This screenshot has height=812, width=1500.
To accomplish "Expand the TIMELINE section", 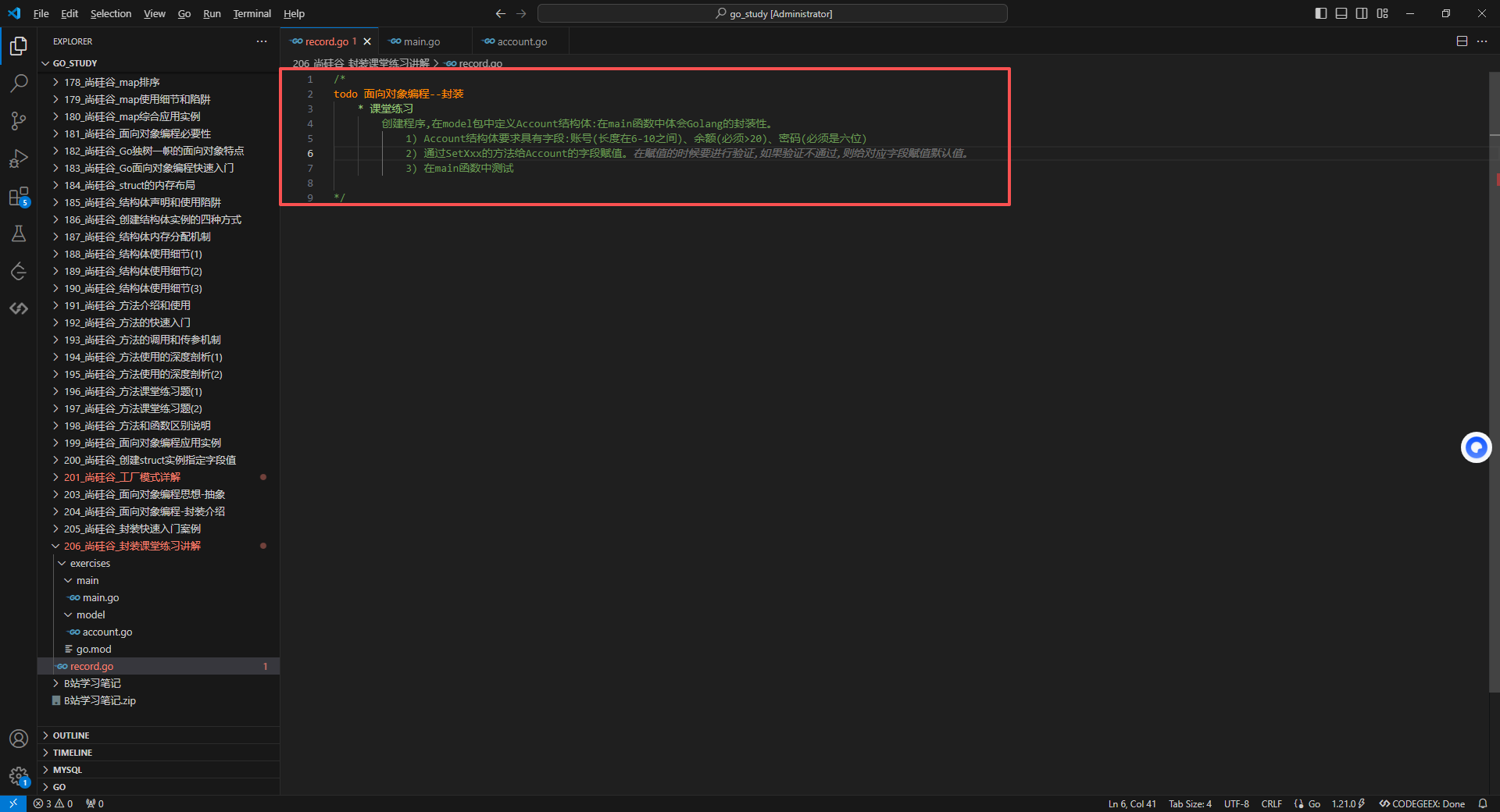I will click(x=159, y=753).
